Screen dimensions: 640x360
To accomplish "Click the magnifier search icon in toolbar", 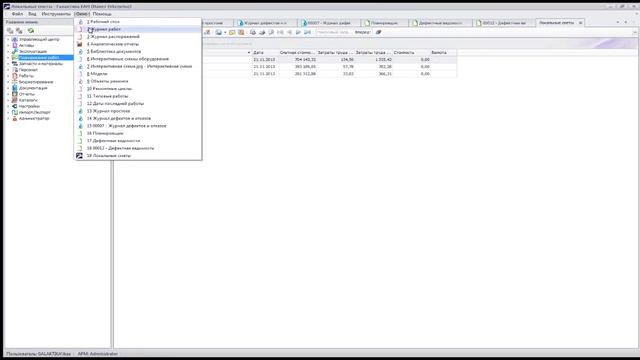I will 271,32.
